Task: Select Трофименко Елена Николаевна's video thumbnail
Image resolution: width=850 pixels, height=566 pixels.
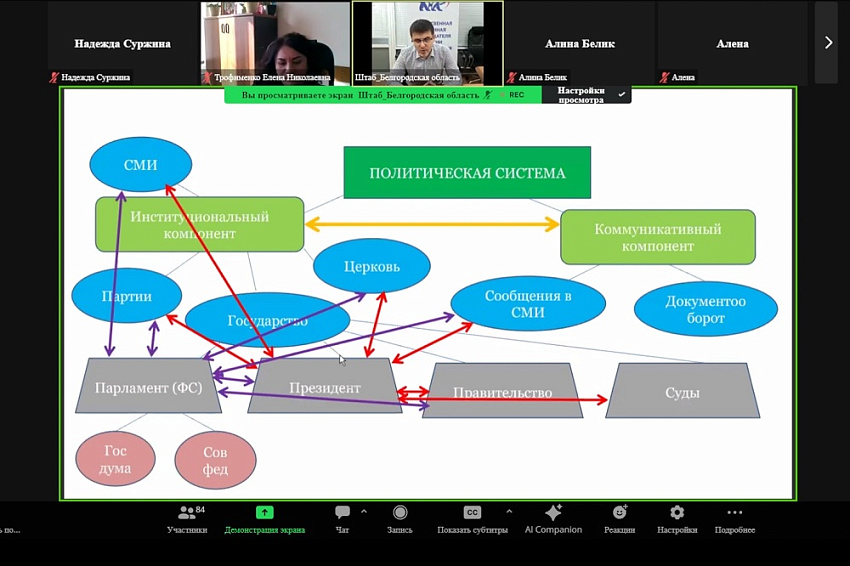Action: click(x=274, y=40)
